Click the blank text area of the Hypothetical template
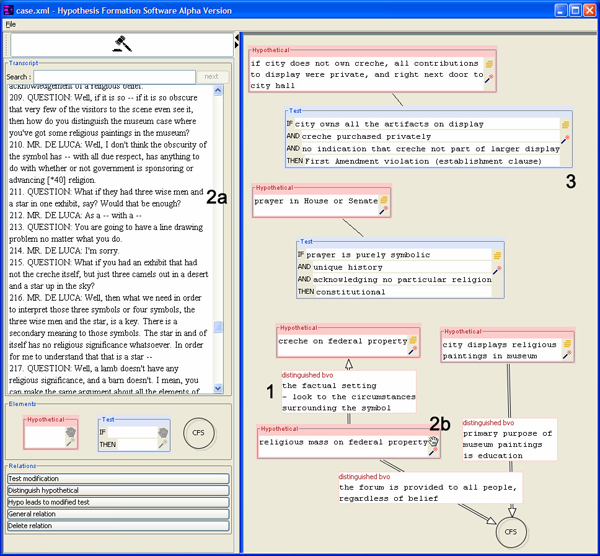 pyautogui.click(x=45, y=437)
